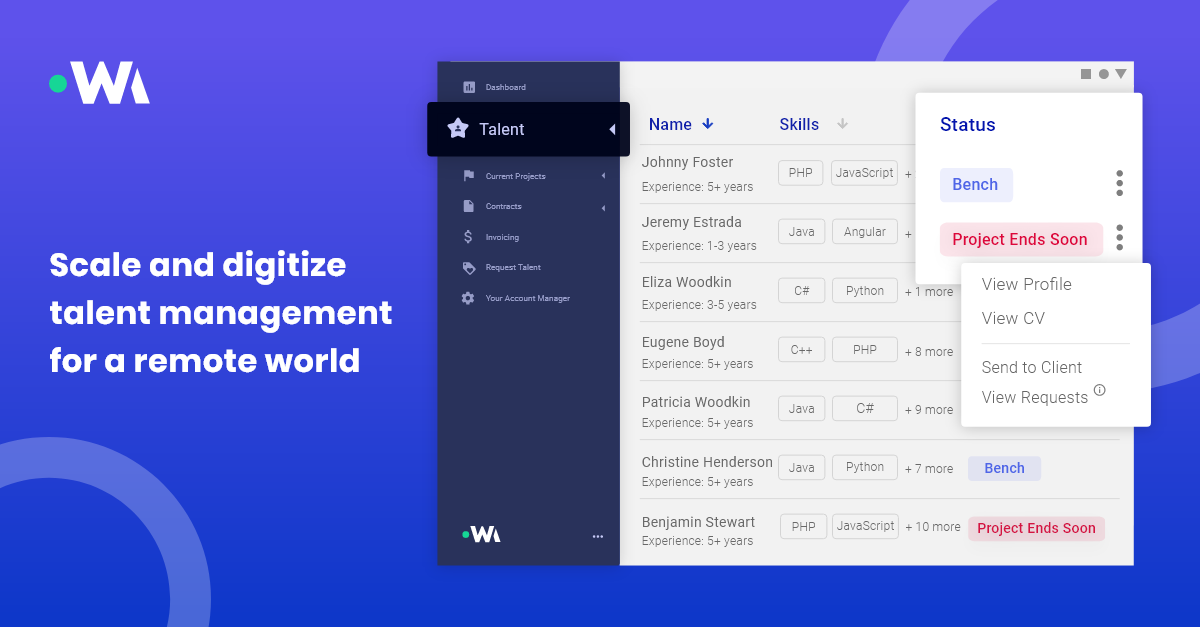
Task: Choose View Requests from the context menu
Action: click(1035, 397)
